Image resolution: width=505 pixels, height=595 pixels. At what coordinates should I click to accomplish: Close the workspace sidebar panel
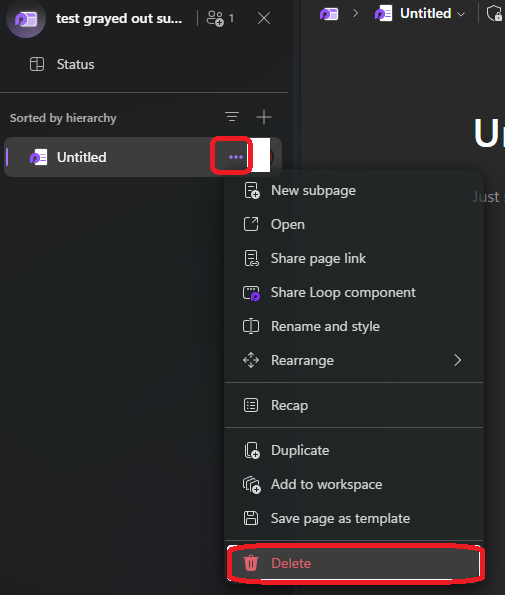pyautogui.click(x=264, y=18)
